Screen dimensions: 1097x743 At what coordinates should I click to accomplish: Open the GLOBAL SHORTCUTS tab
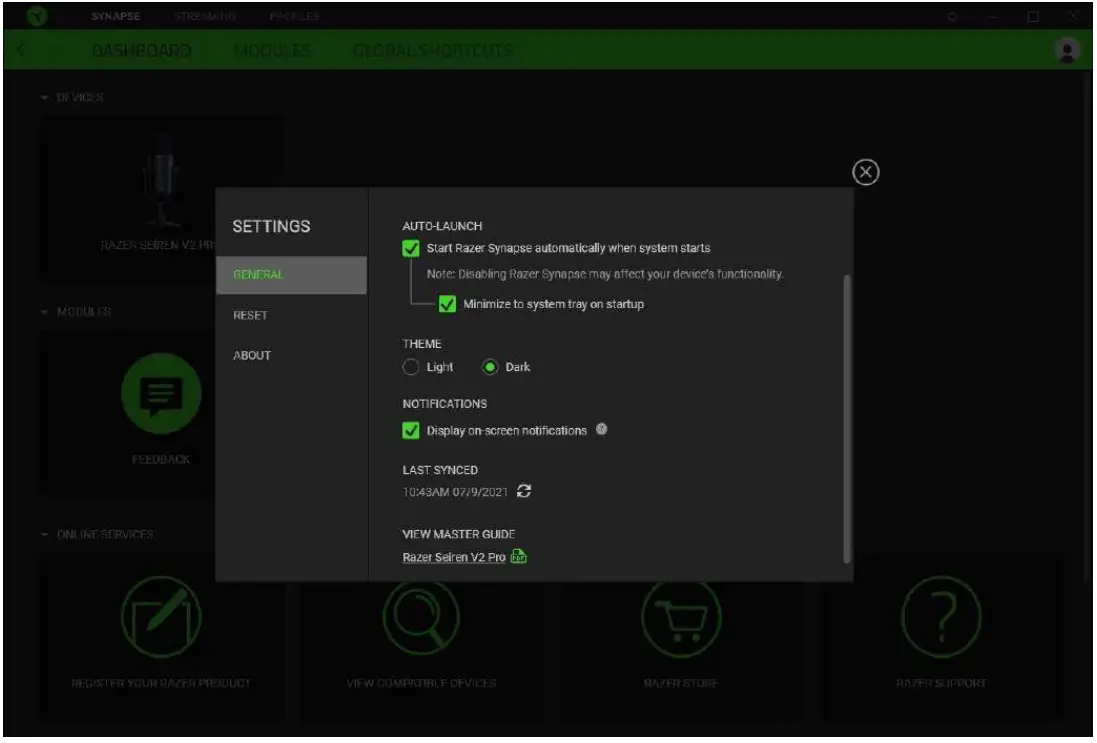point(433,50)
